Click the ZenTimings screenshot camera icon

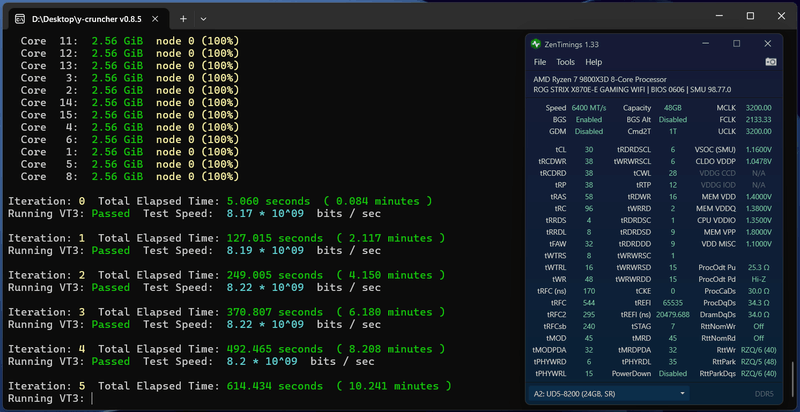[x=770, y=62]
